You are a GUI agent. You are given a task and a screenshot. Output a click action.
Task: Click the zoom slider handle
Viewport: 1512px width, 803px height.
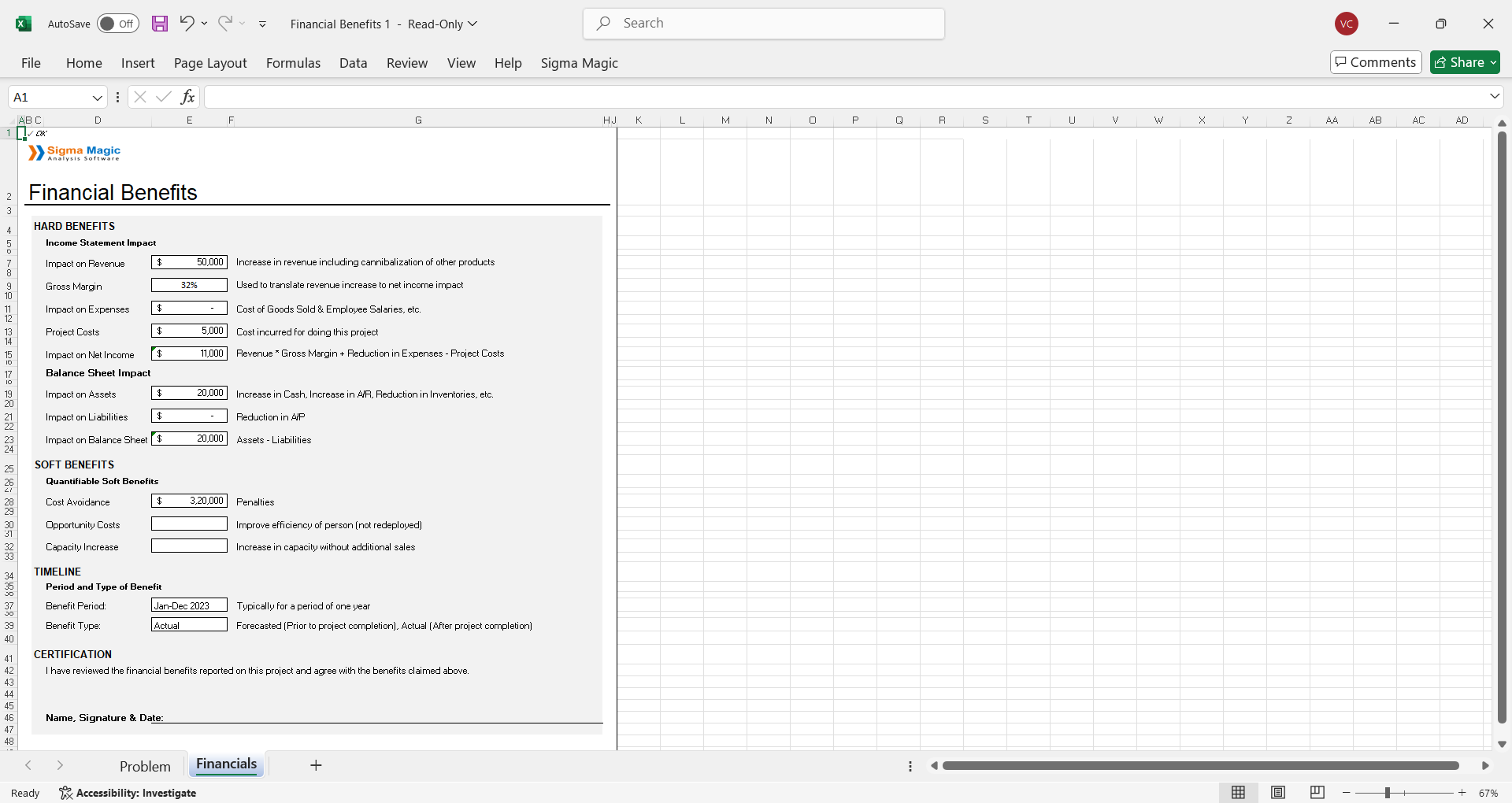pos(1388,793)
